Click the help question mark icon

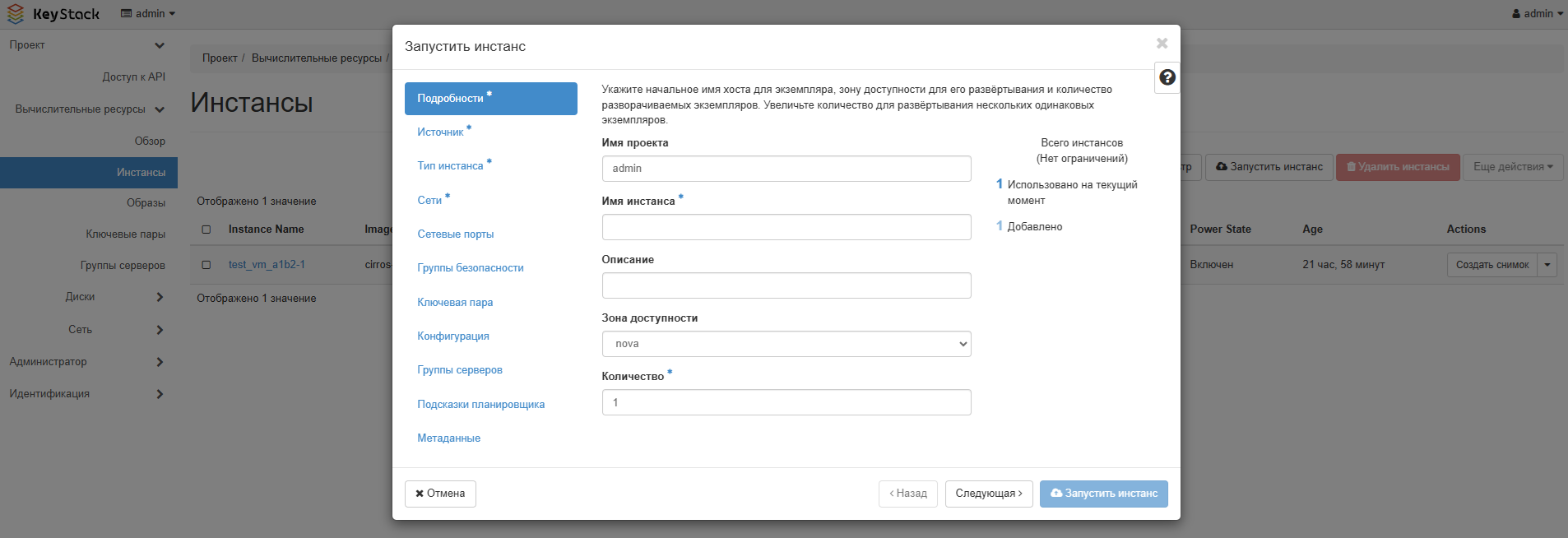(1167, 77)
